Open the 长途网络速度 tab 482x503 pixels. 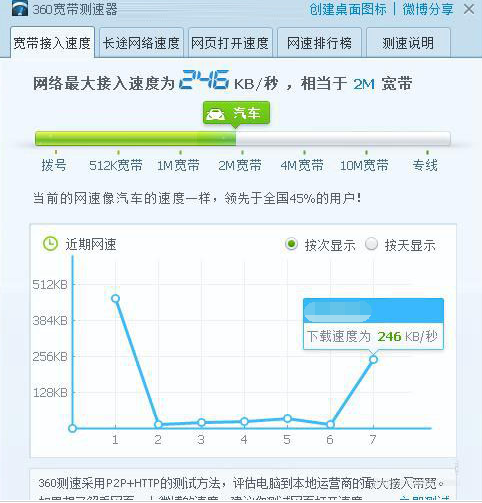pyautogui.click(x=141, y=43)
